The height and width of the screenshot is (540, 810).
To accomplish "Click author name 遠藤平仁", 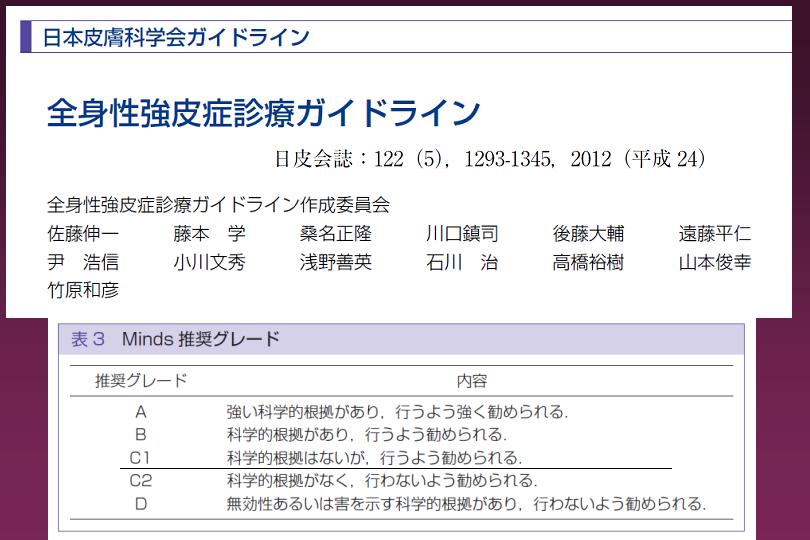I will click(x=715, y=234).
